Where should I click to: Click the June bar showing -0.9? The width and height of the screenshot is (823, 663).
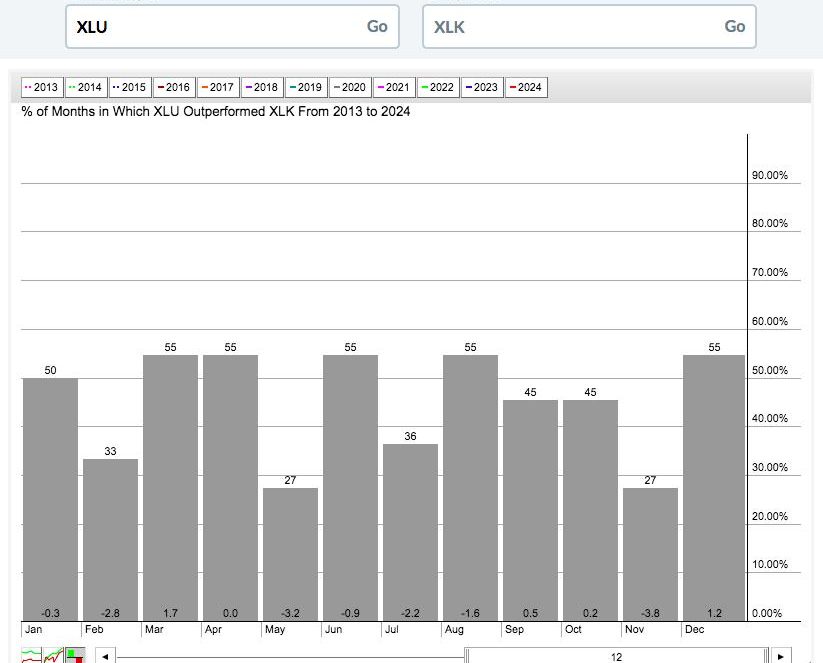click(351, 488)
